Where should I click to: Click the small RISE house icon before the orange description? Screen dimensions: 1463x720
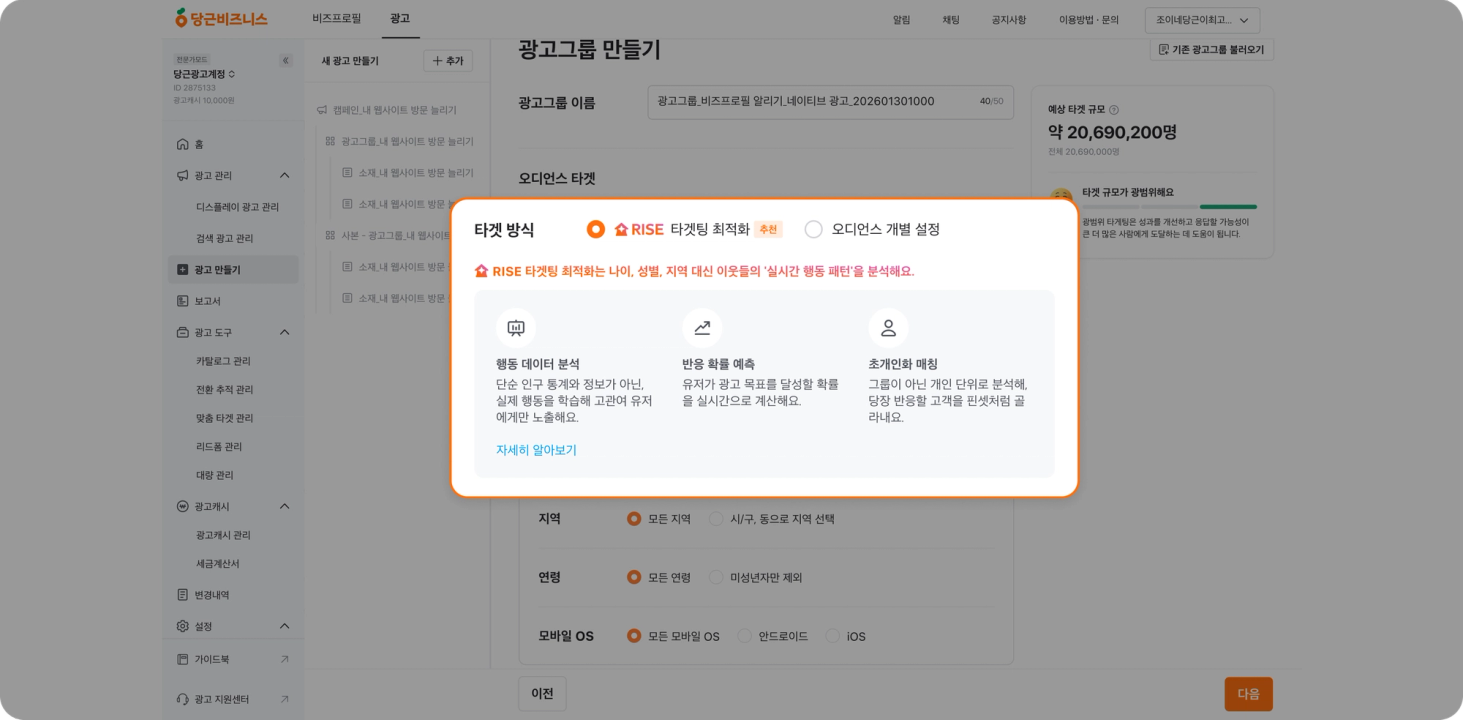point(481,271)
